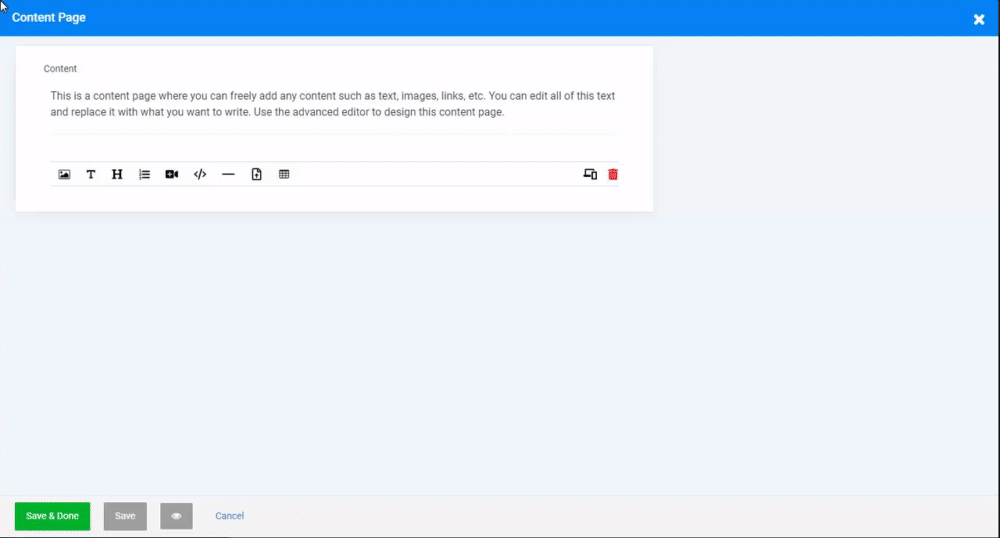This screenshot has height=538, width=1000.
Task: Add a horizontal divider line
Action: click(x=228, y=174)
